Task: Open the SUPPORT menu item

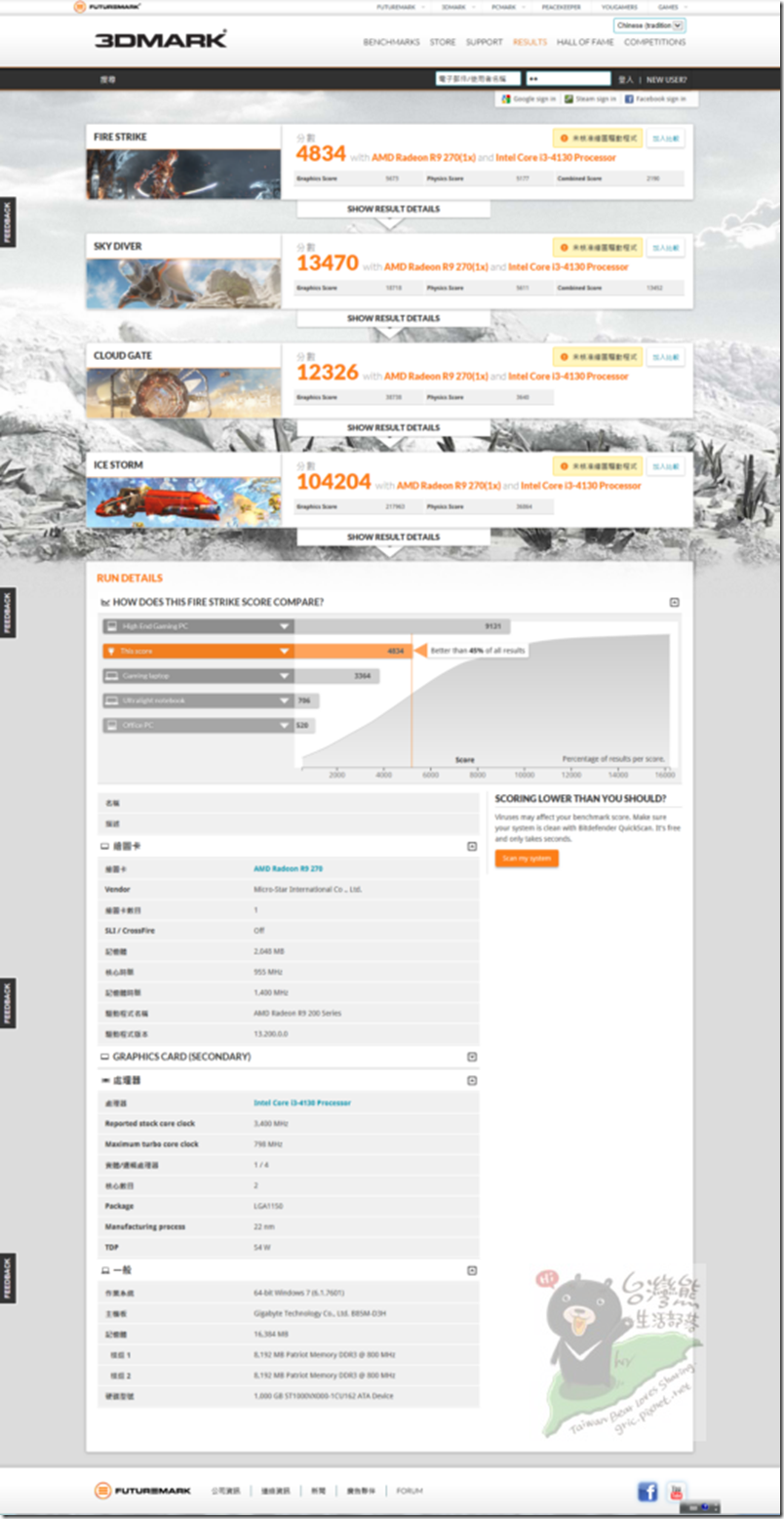Action: (485, 42)
